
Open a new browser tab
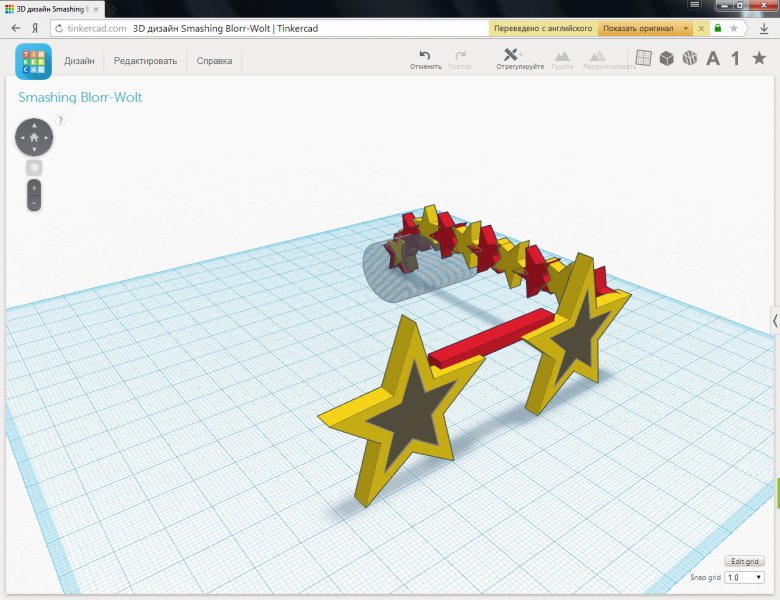coord(113,9)
